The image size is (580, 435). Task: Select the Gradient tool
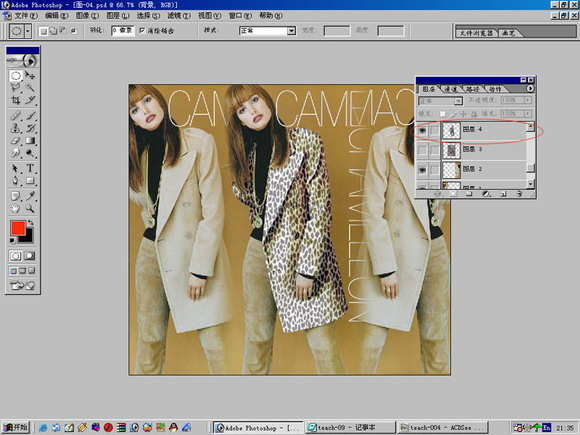click(x=30, y=141)
